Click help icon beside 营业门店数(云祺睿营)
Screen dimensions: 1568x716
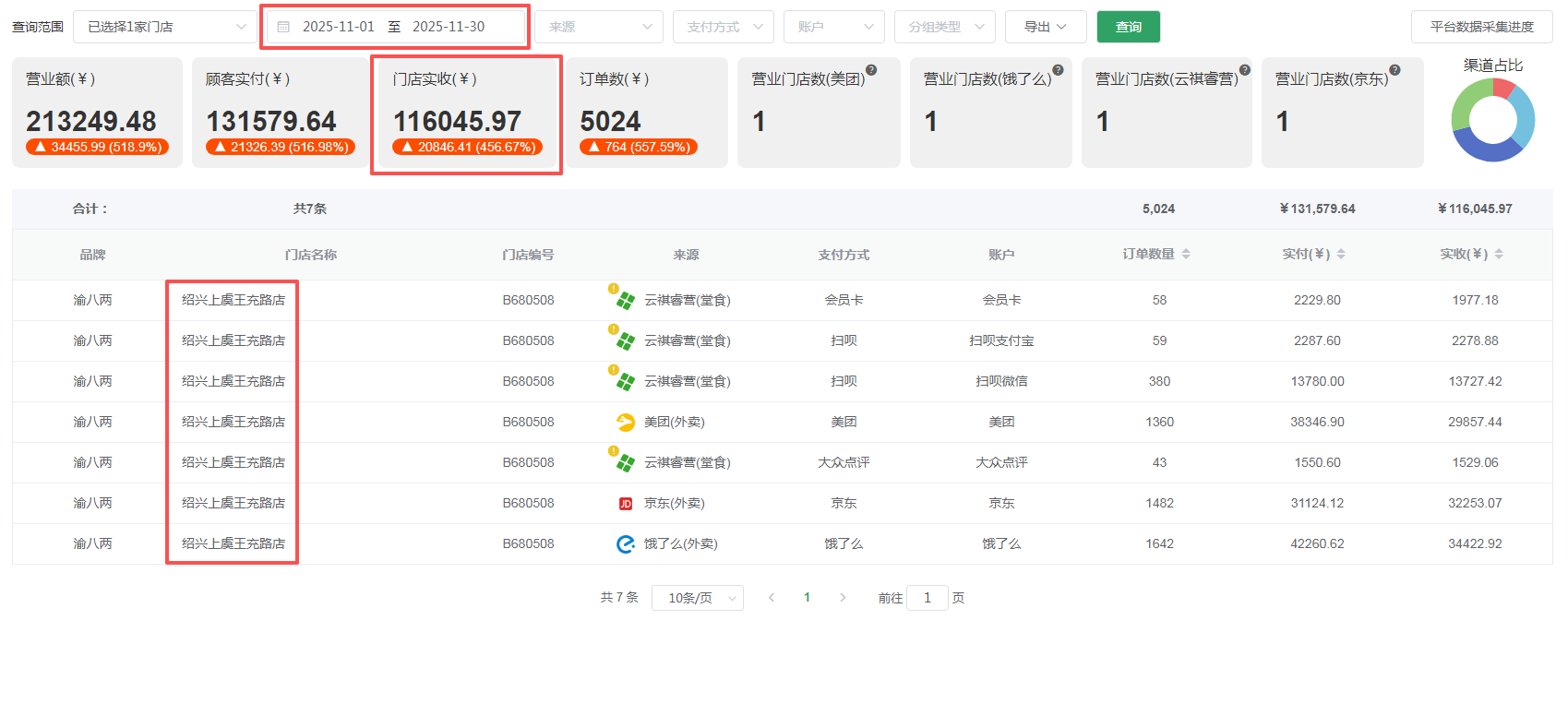click(1244, 70)
